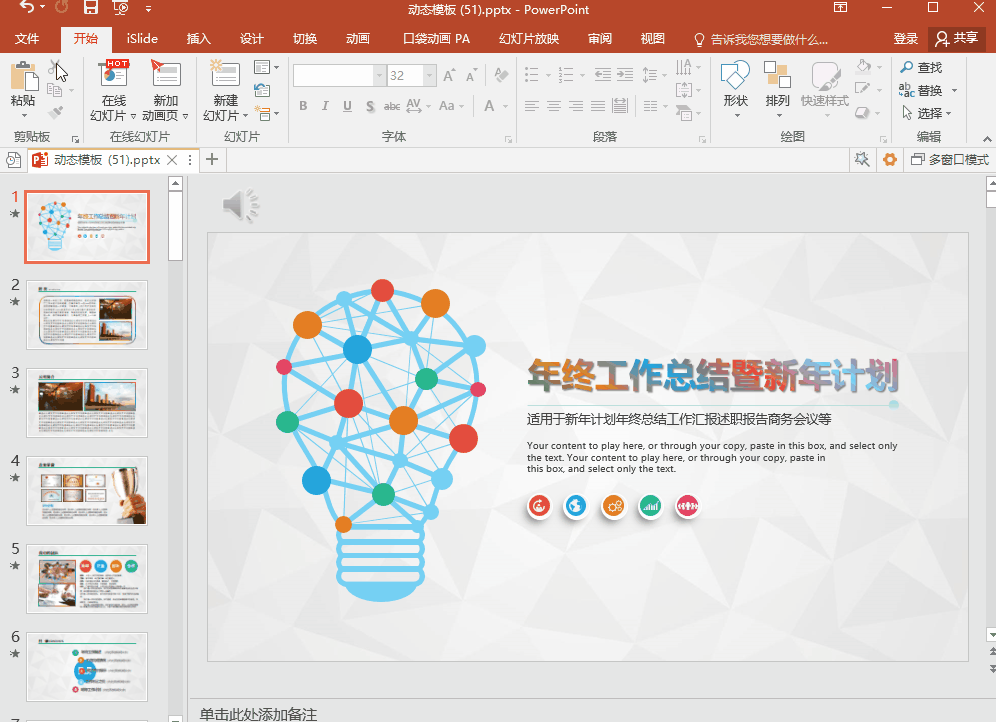Screen dimensions: 996x722
Task: Expand the font size dropdown showing 32
Action: [x=429, y=76]
